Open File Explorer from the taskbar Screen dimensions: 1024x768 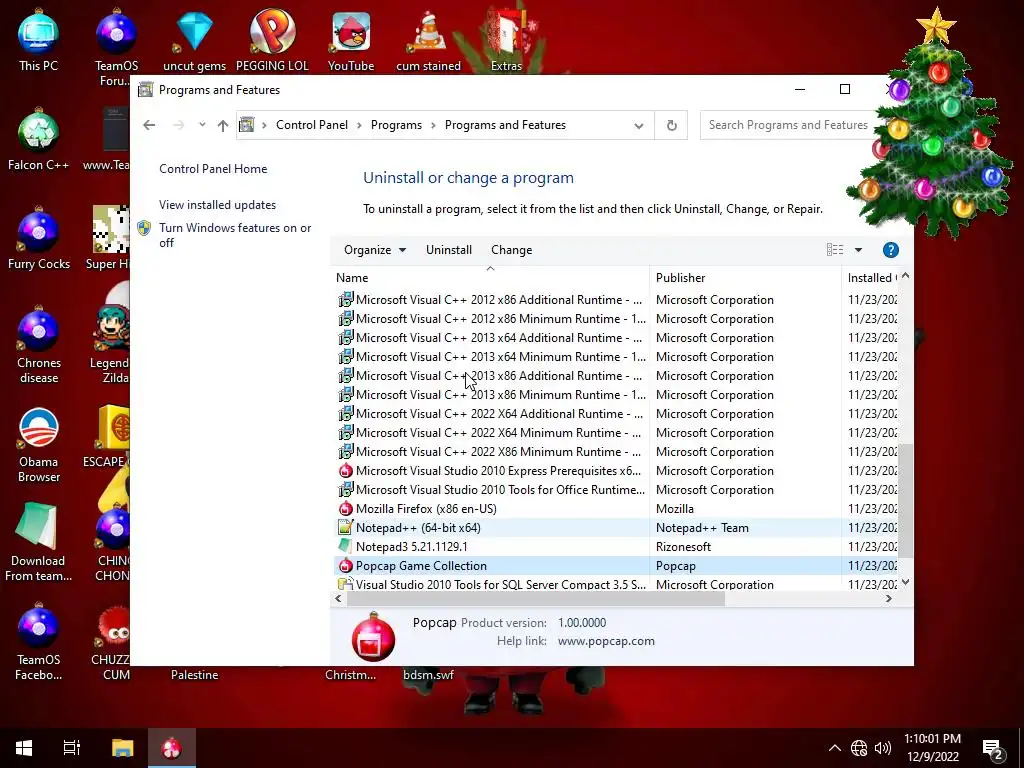tap(122, 748)
